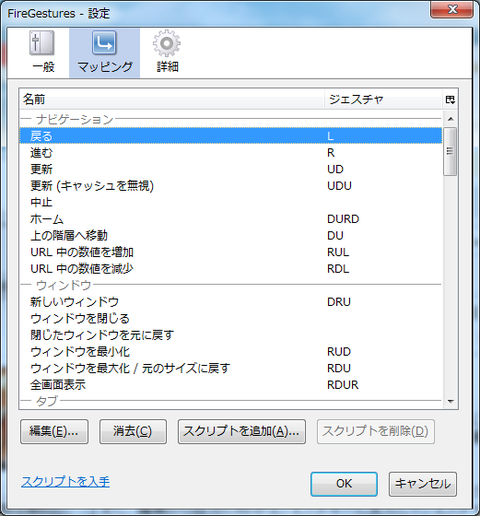Open the column picker icon in list header

click(x=450, y=99)
